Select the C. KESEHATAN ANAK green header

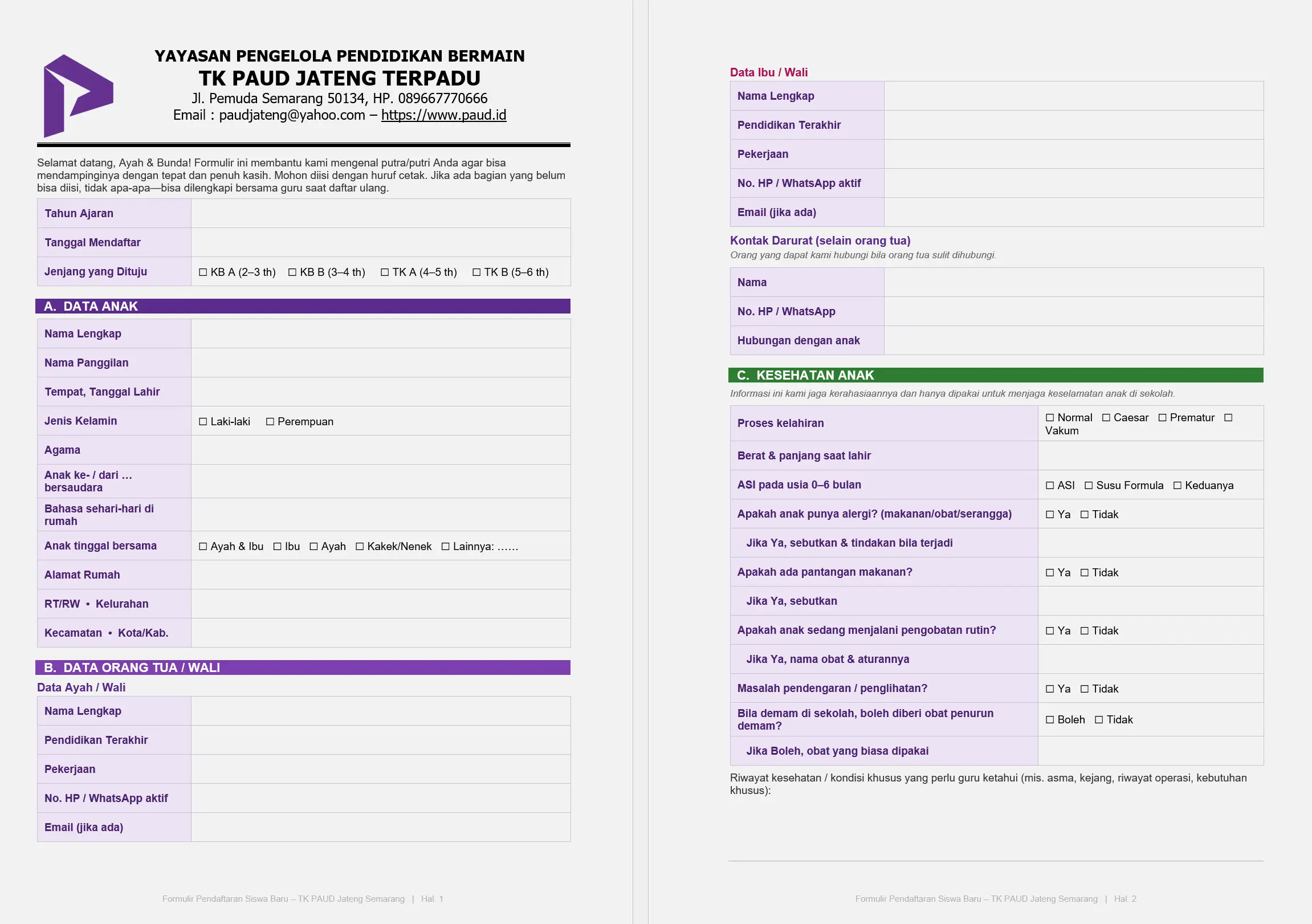point(996,376)
